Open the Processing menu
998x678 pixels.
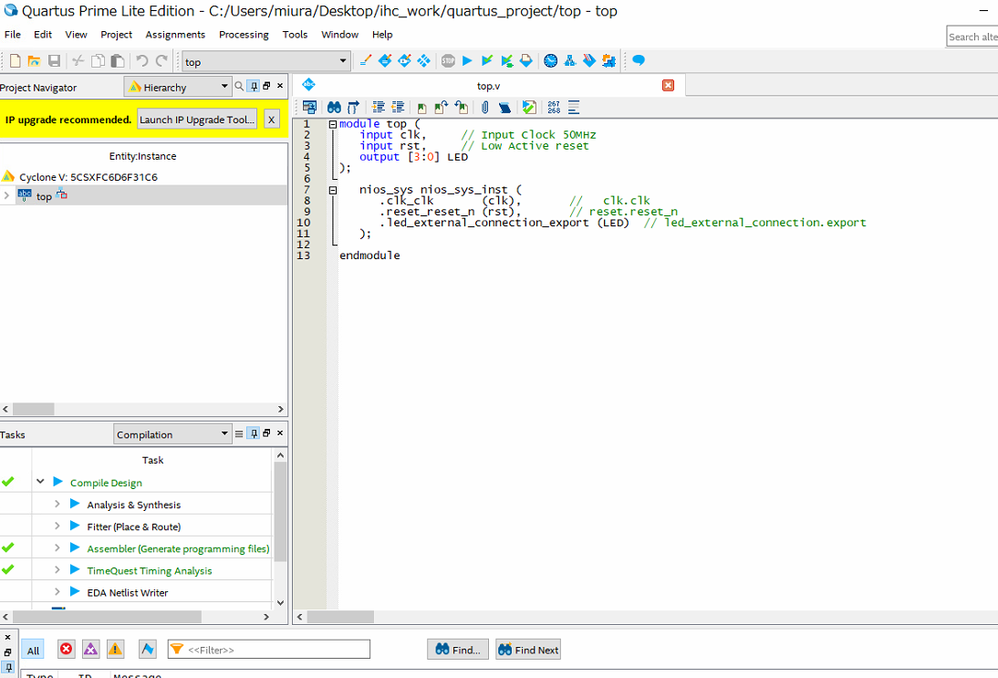(x=244, y=34)
